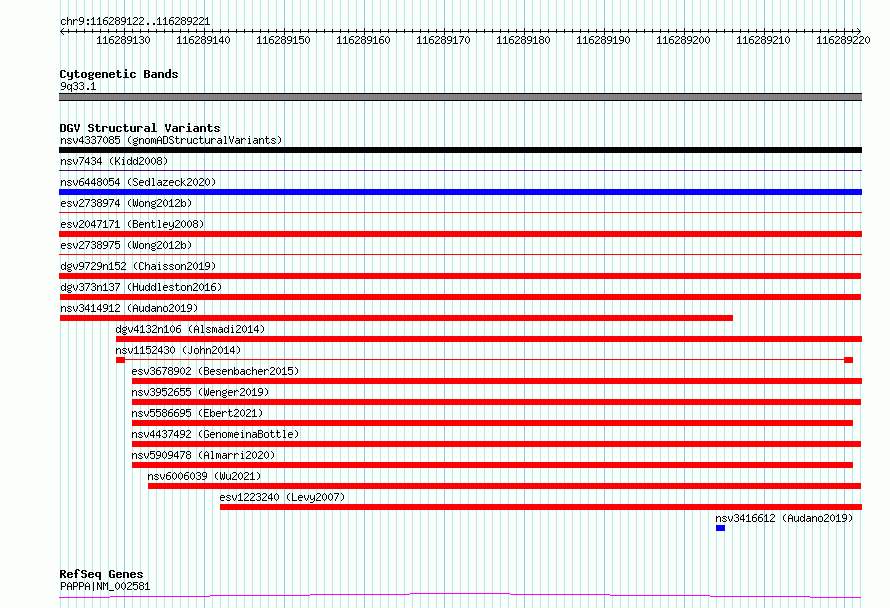Open dgv4132n106 (Alsmadi2014) label
This screenshot has height=608, width=890.
click(x=190, y=329)
